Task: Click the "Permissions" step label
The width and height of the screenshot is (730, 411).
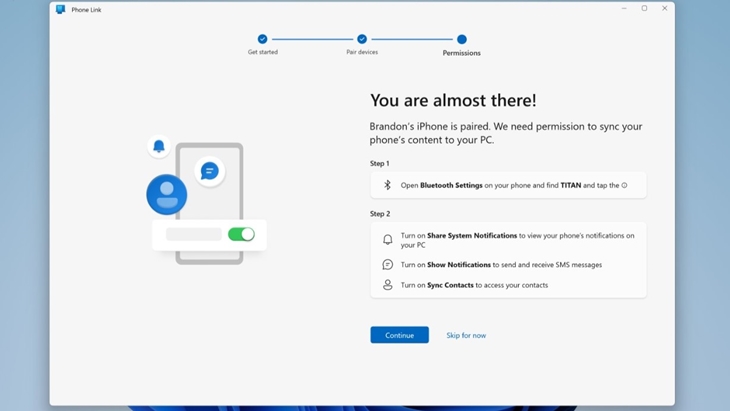Action: 461,53
